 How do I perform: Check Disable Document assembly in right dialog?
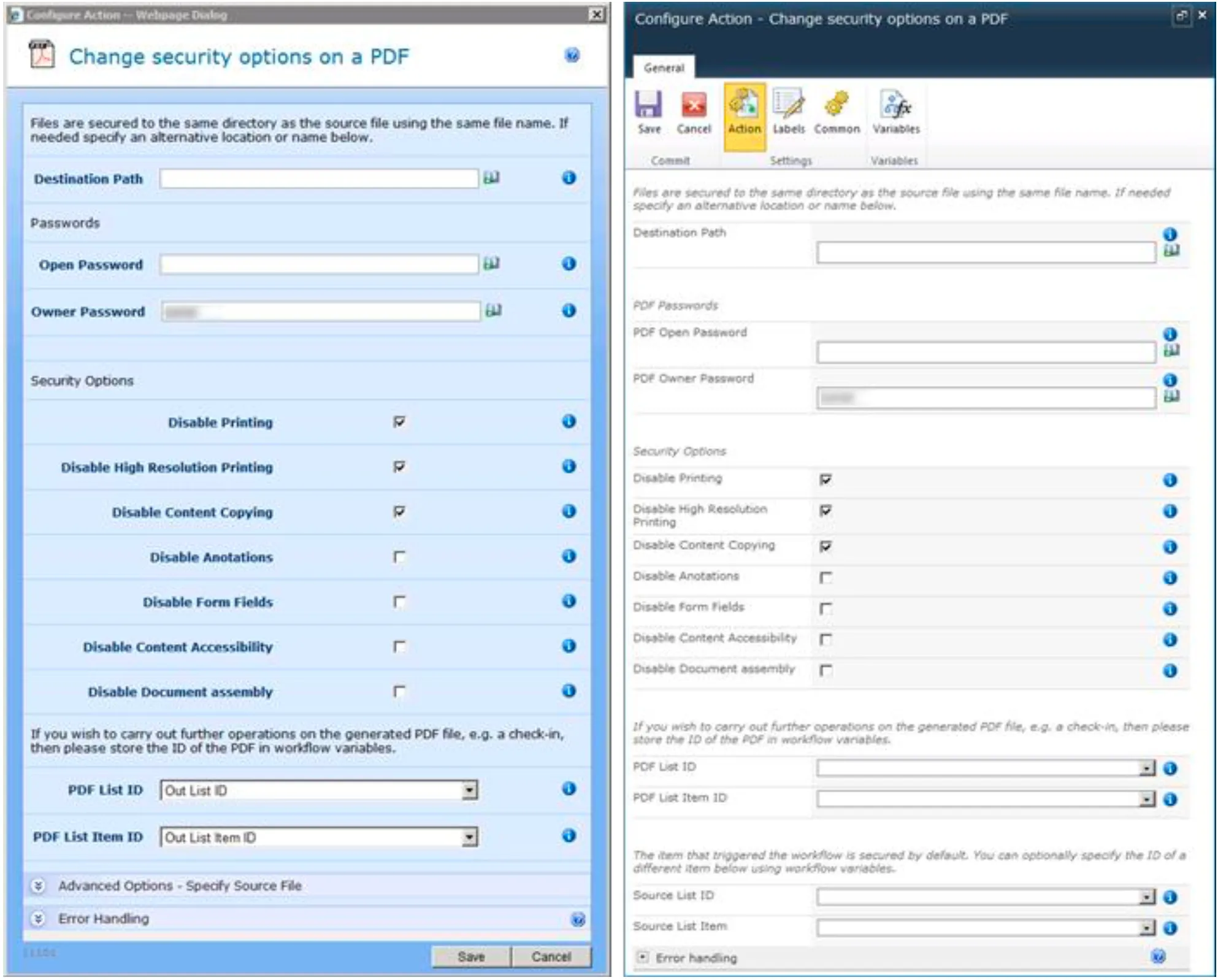coord(826,670)
